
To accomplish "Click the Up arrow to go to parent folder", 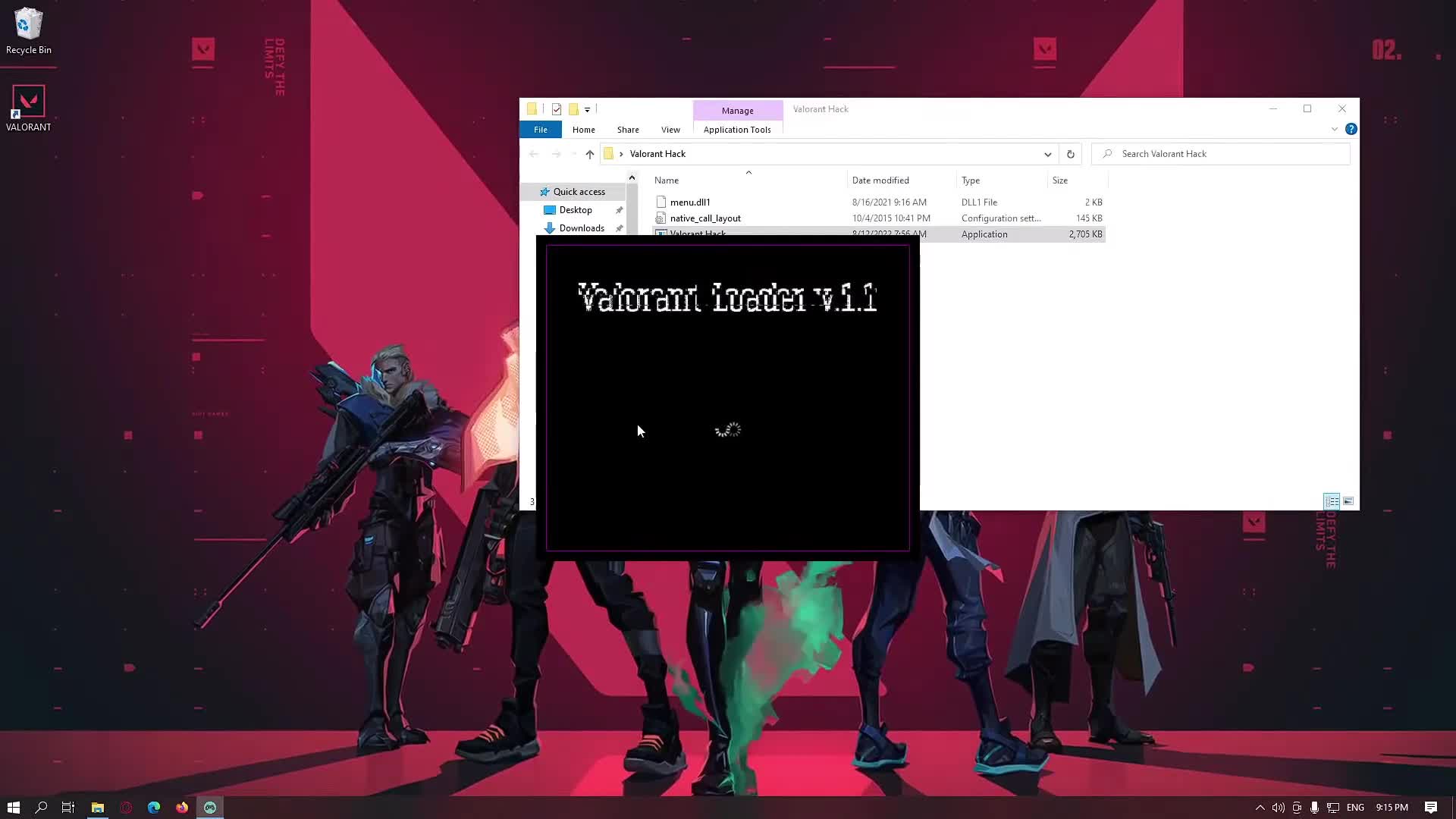I will pyautogui.click(x=589, y=154).
